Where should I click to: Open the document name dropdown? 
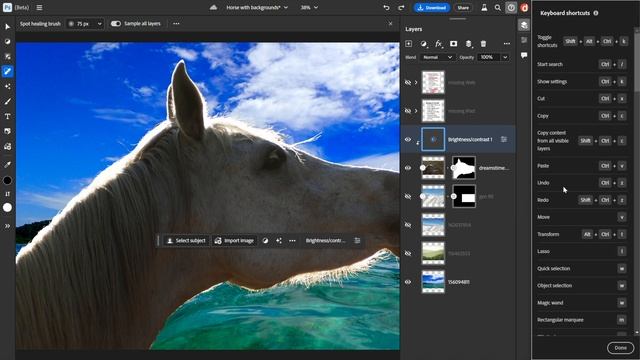(x=257, y=7)
